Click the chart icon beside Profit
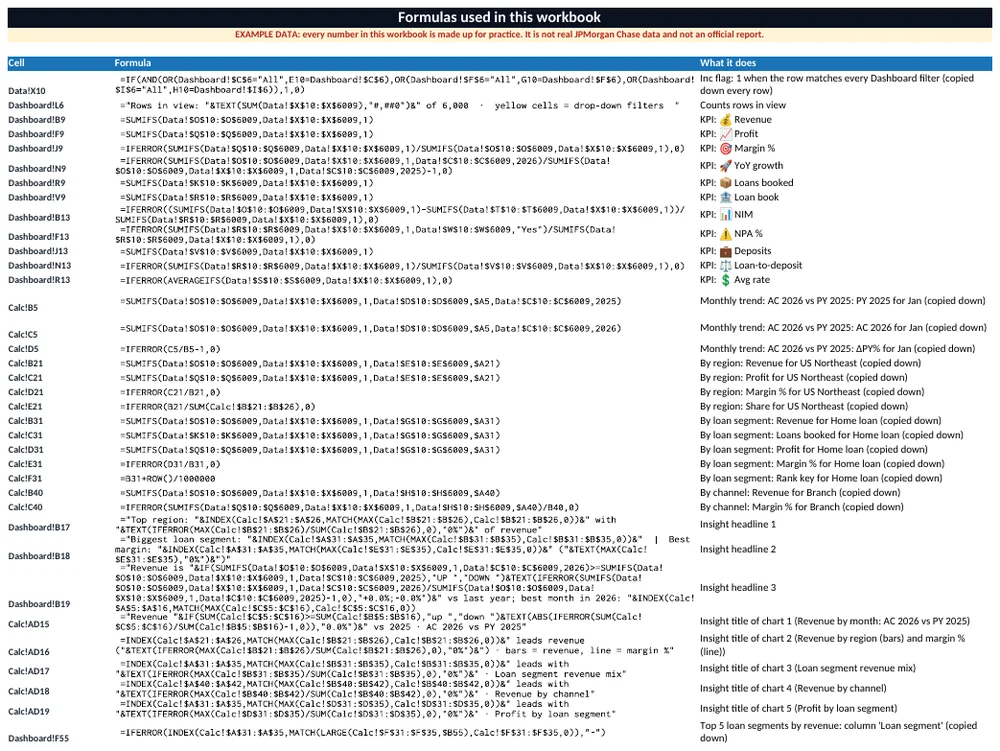 (x=725, y=134)
